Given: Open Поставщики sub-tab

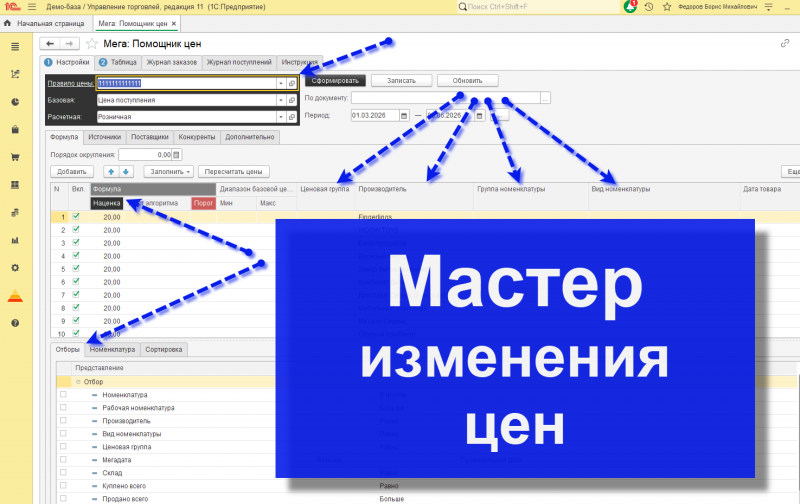Looking at the screenshot, I should [149, 137].
